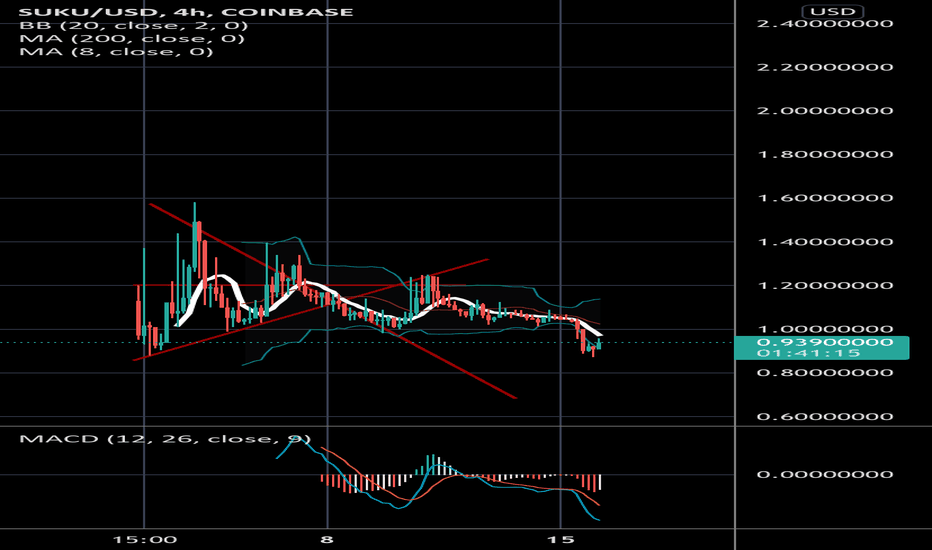Select the BB (20, close, 2, 0) indicator label

tap(133, 26)
